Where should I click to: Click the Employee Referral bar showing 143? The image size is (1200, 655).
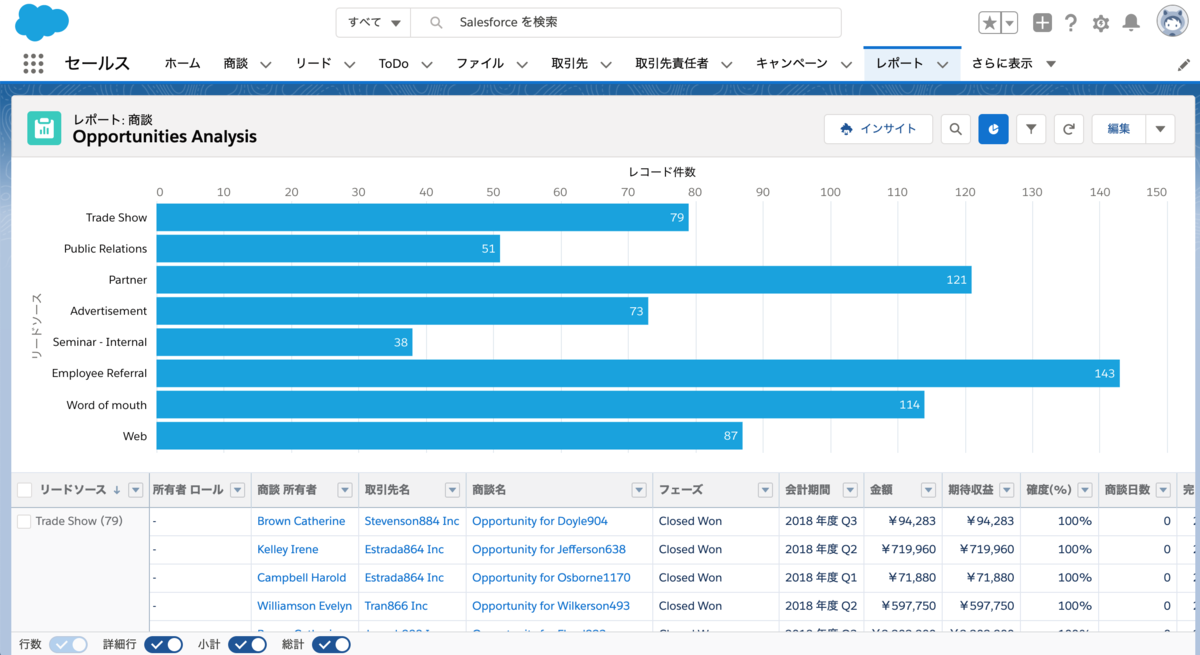(x=638, y=373)
